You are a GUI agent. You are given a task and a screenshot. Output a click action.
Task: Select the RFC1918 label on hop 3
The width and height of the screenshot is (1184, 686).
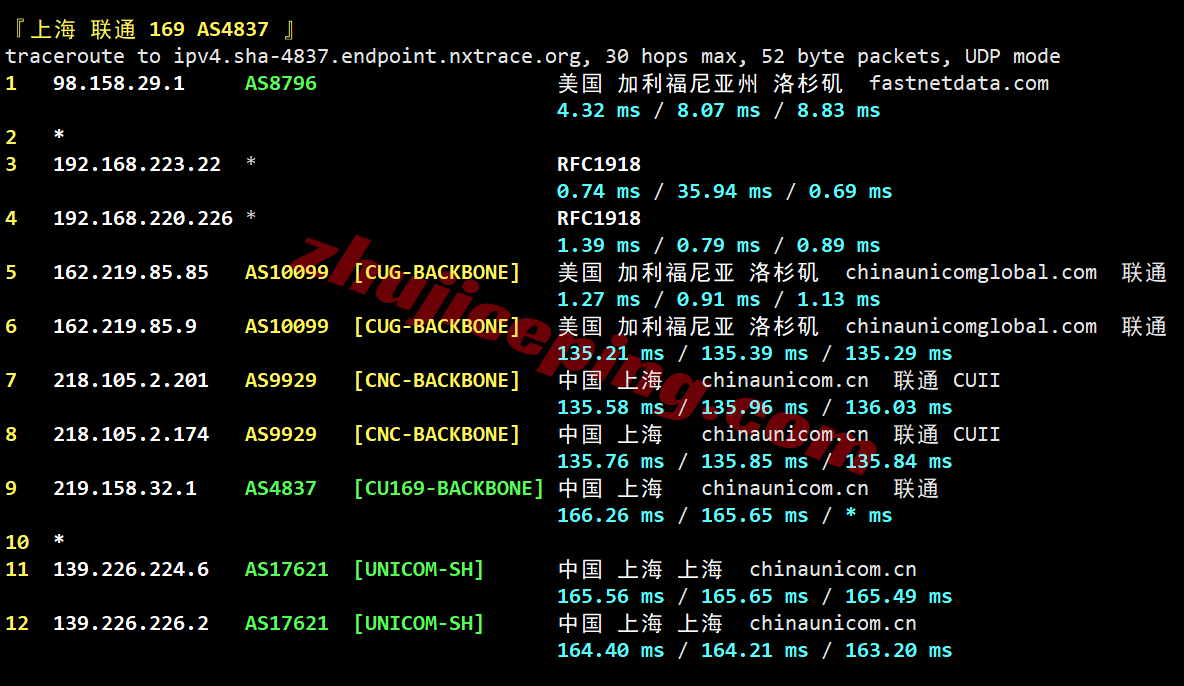coord(599,164)
